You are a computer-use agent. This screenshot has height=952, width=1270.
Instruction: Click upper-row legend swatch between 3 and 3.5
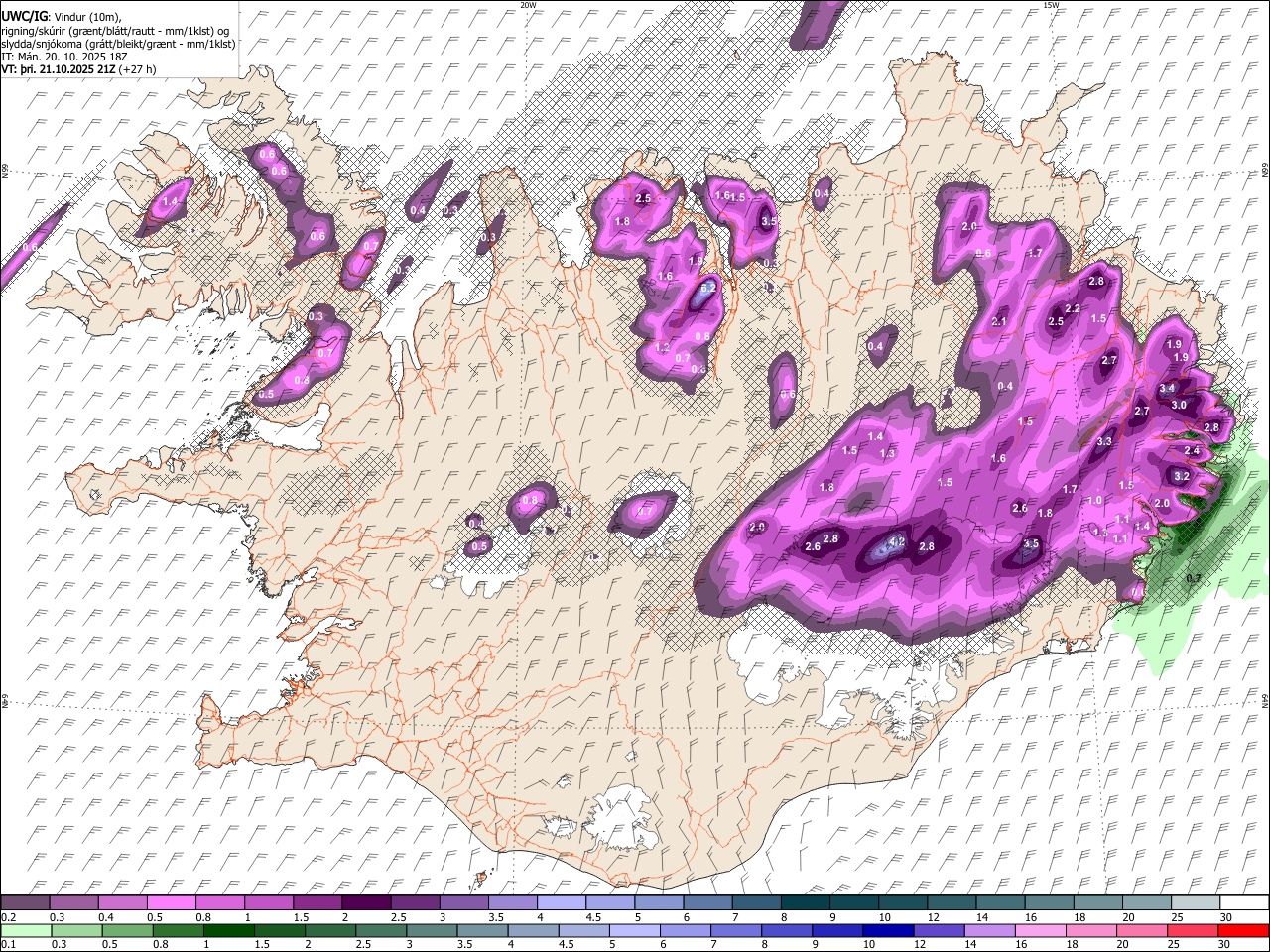[x=463, y=903]
